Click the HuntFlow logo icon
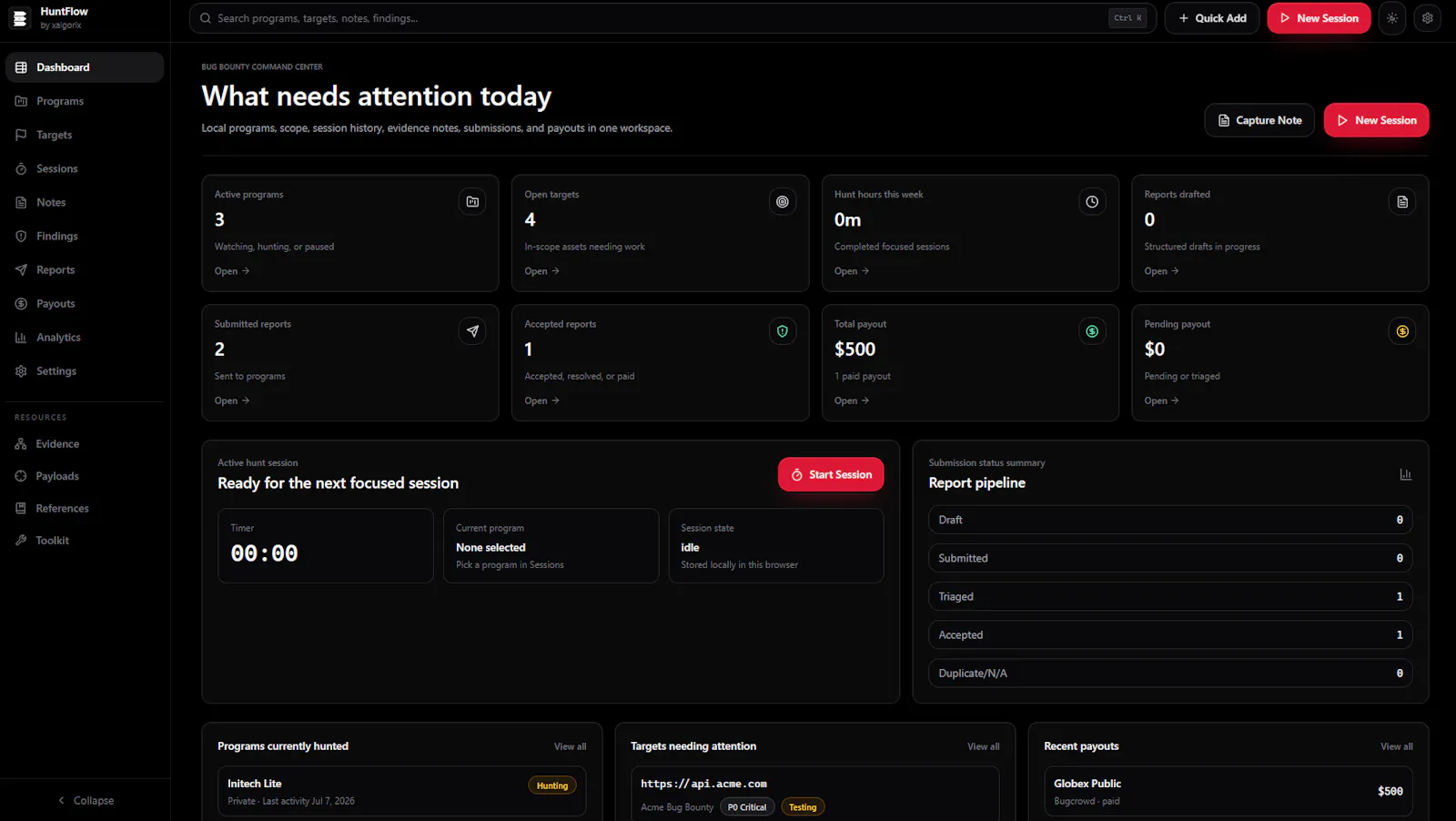The height and width of the screenshot is (821, 1456). [20, 18]
